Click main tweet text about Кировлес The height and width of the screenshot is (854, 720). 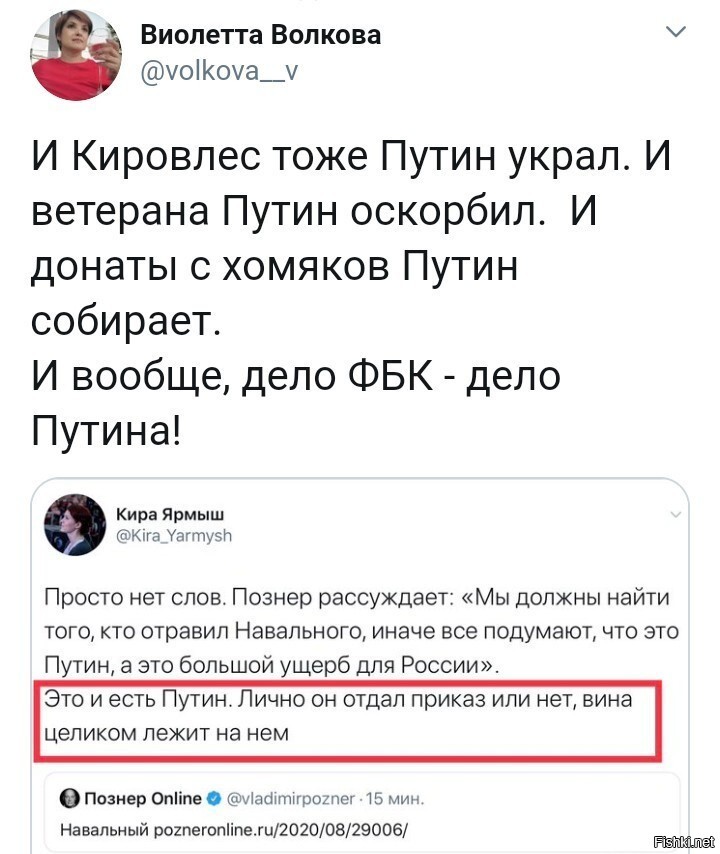click(351, 294)
